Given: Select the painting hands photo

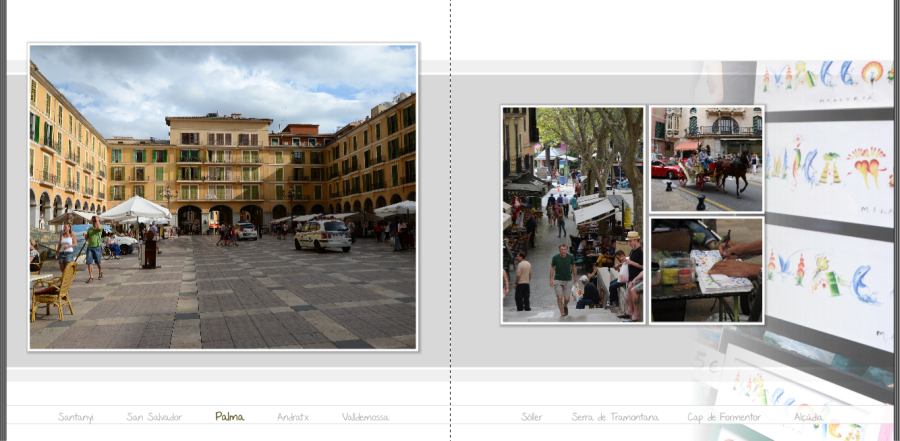Looking at the screenshot, I should (707, 270).
